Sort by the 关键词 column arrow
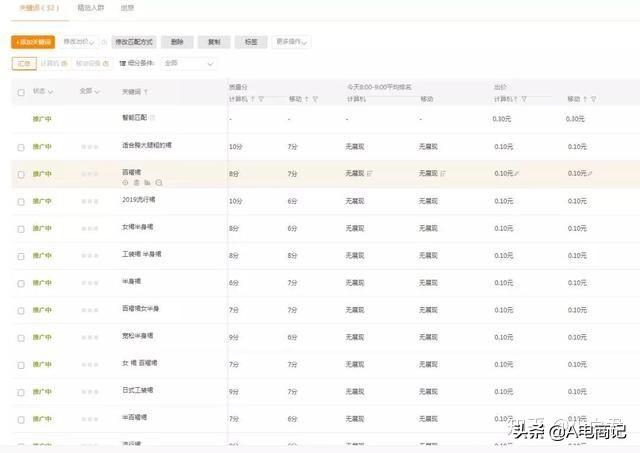This screenshot has width=640, height=453. pyautogui.click(x=146, y=92)
